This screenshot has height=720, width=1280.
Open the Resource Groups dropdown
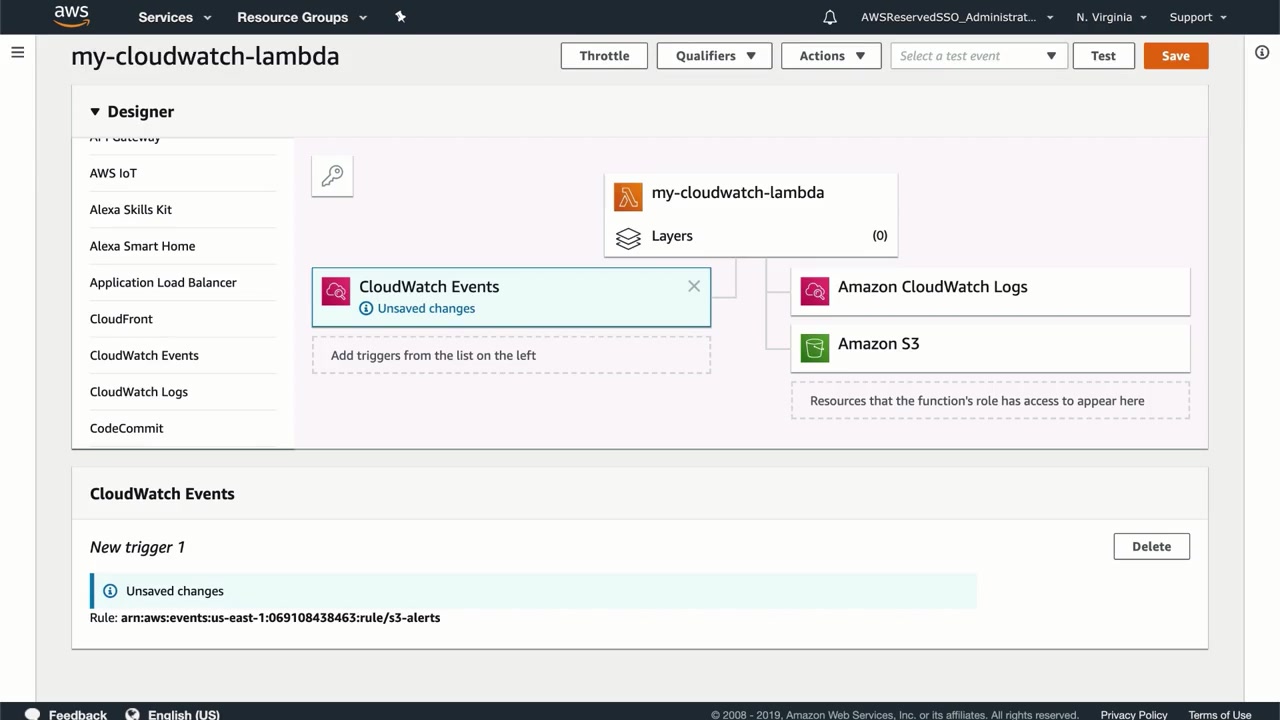click(302, 17)
